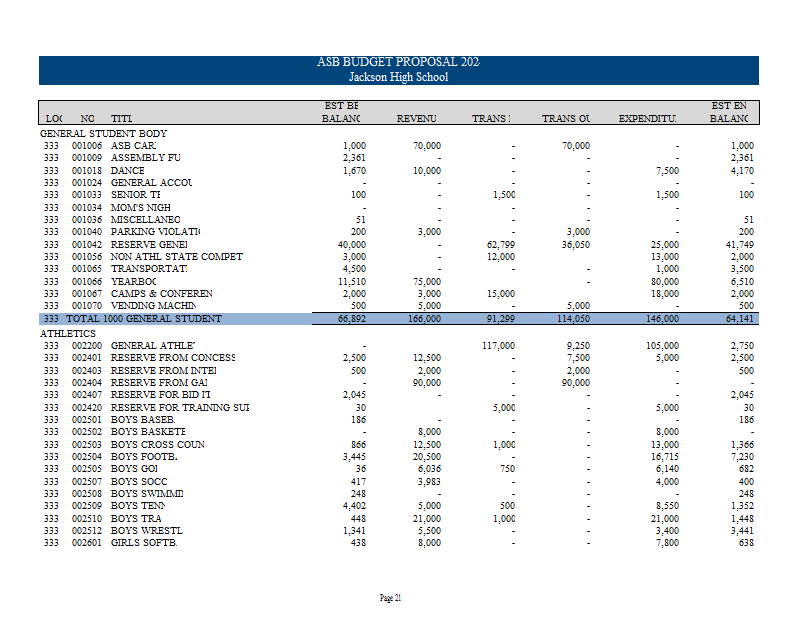800x618 pixels.
Task: Click the REVENU column header
Action: [416, 118]
